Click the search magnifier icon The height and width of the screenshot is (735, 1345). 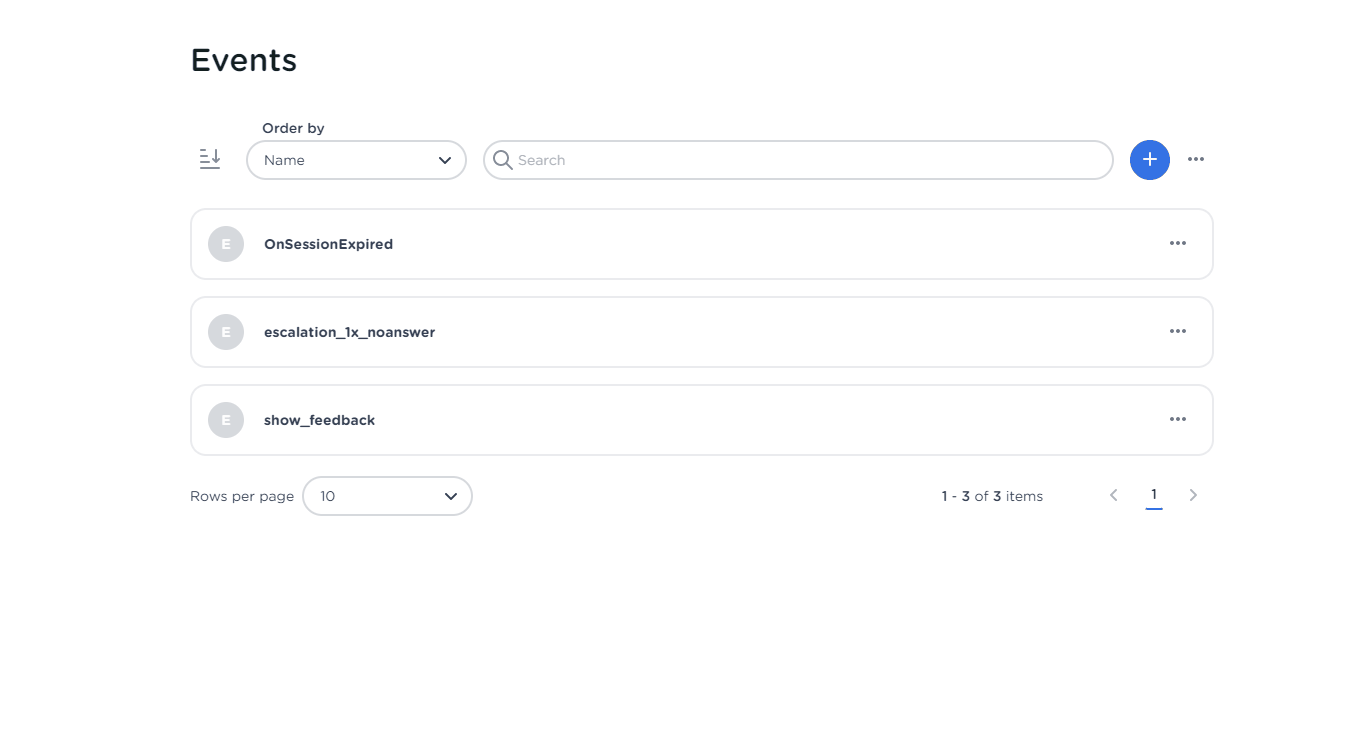[x=502, y=160]
